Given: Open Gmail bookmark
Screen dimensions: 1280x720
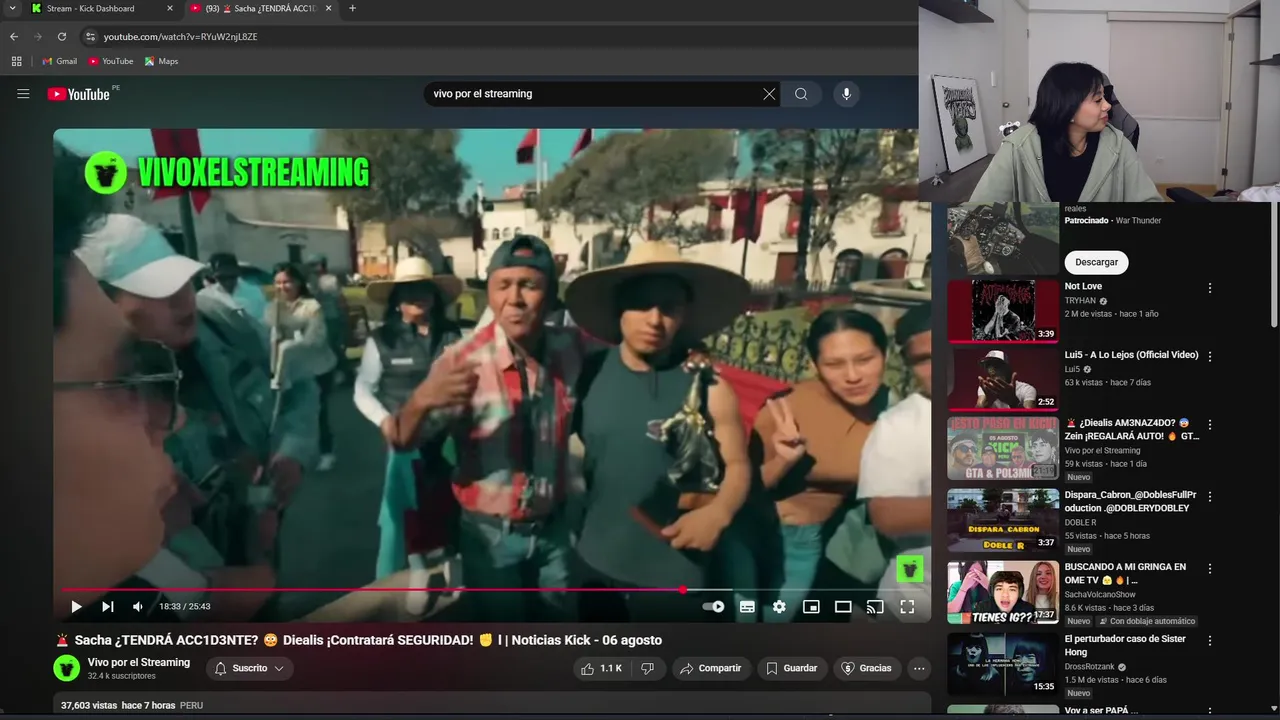Looking at the screenshot, I should pos(59,61).
